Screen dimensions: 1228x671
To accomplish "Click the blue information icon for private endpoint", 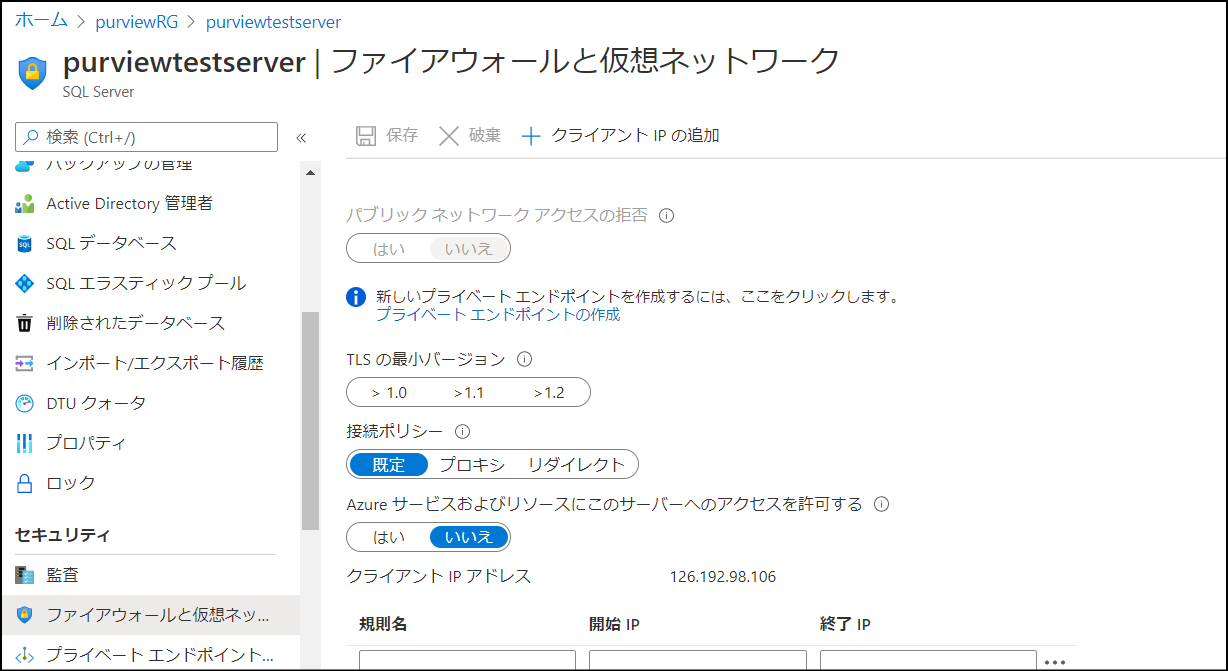I will [356, 297].
